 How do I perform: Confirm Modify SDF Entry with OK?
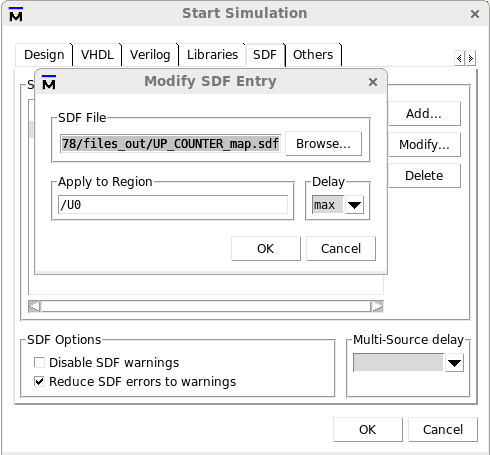pyautogui.click(x=266, y=249)
